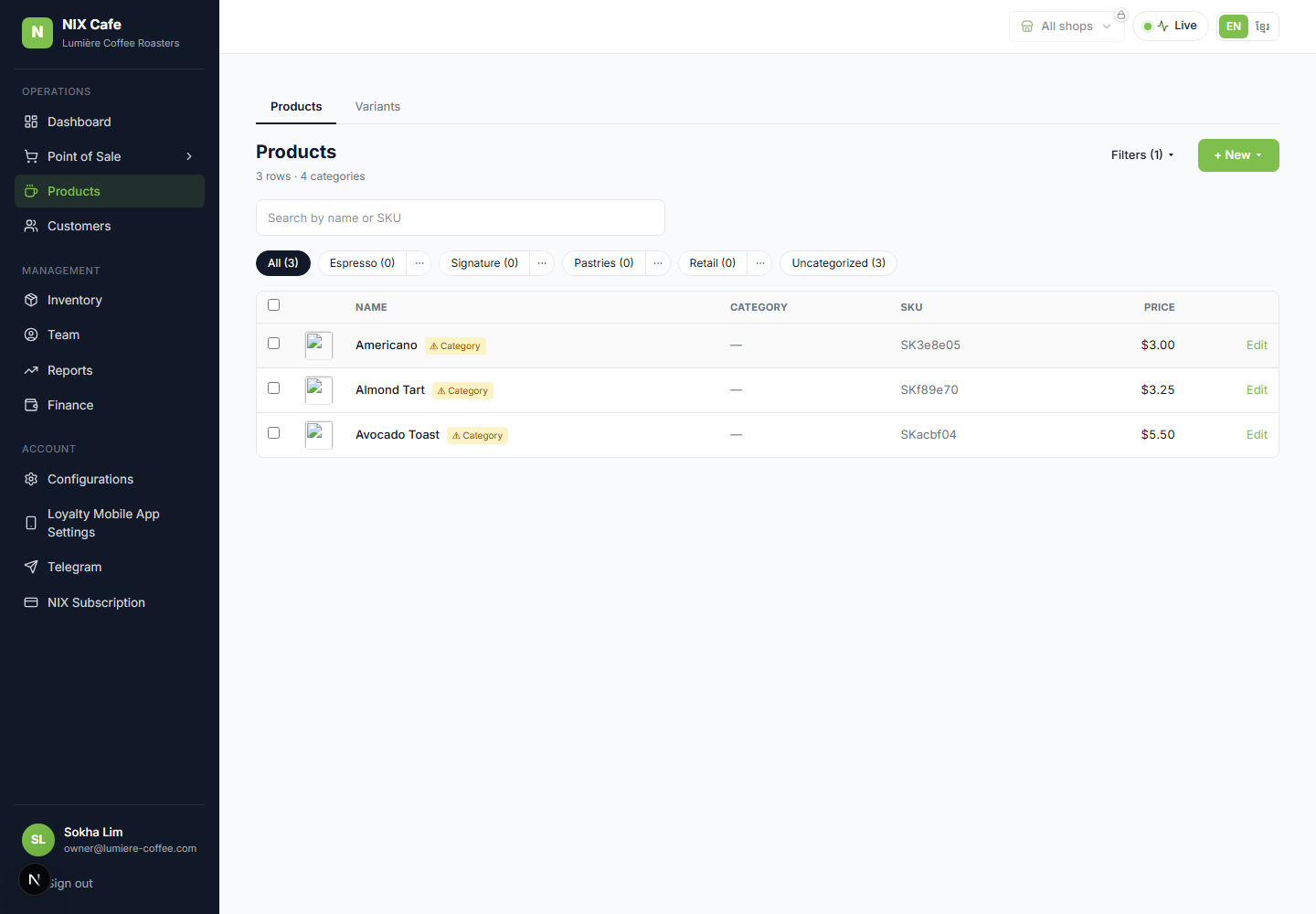The image size is (1316, 914).
Task: Expand the Point of Sale chevron
Action: tap(189, 156)
